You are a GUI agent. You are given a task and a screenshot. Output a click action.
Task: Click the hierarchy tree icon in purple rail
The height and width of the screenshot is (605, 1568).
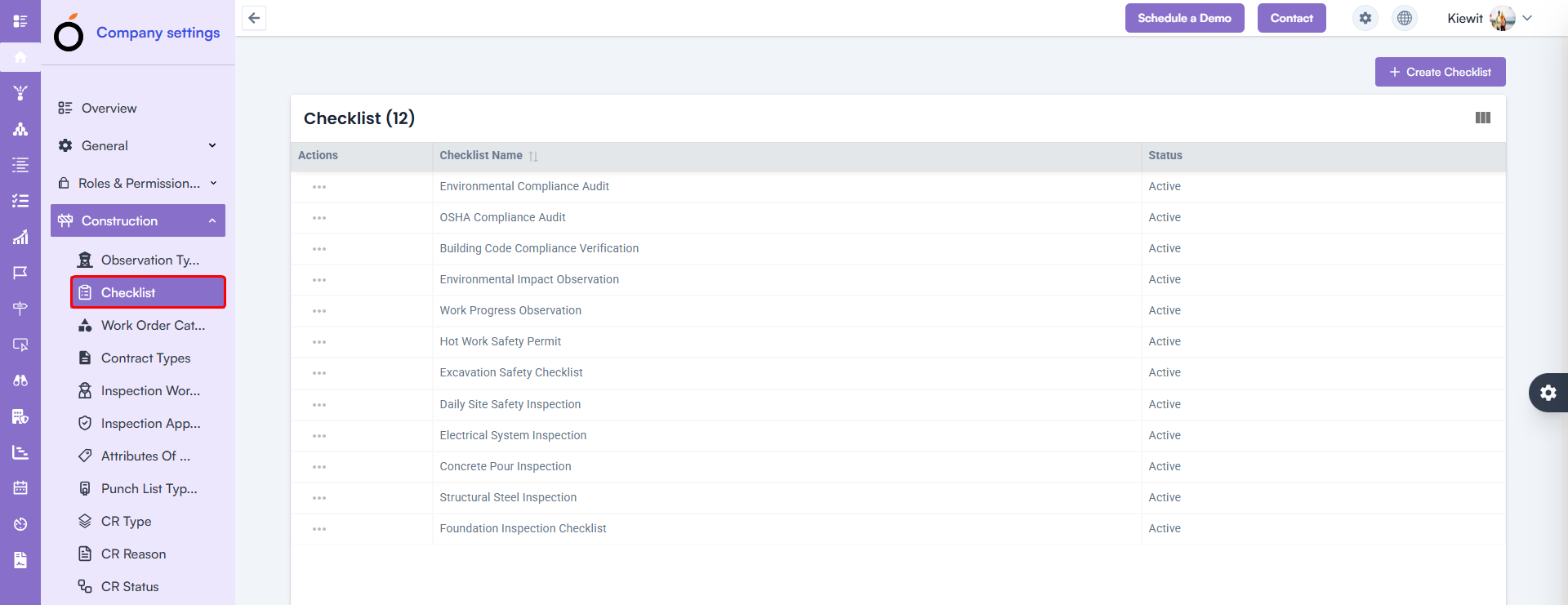20,129
